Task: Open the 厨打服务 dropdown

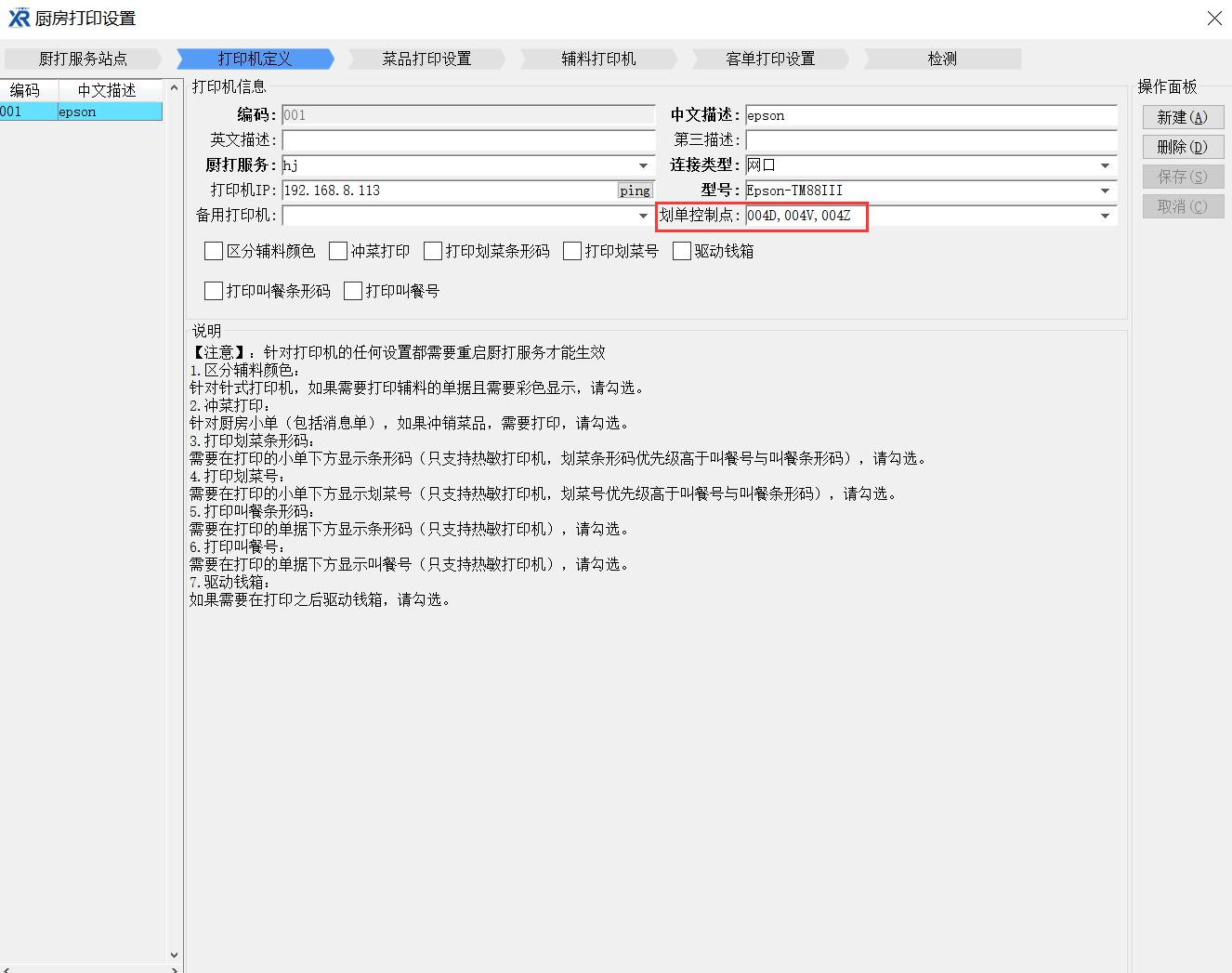Action: (x=643, y=165)
